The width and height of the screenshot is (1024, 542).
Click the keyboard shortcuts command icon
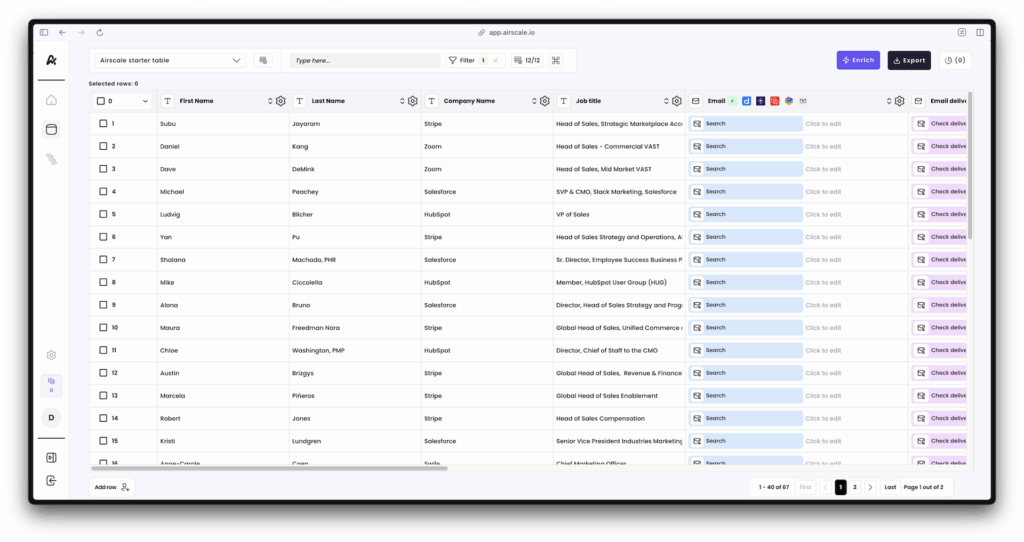pyautogui.click(x=556, y=61)
